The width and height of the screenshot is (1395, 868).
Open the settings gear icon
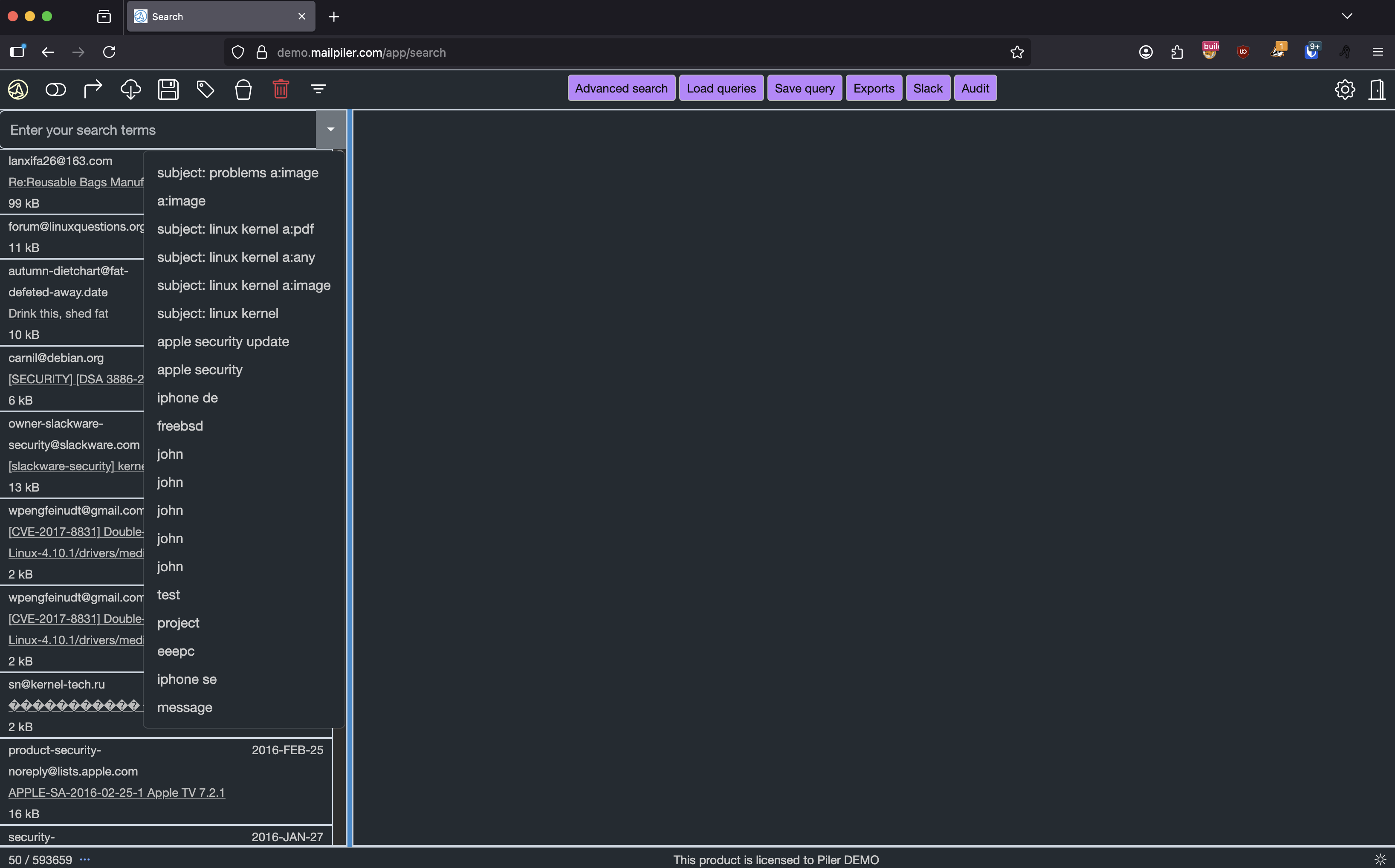(x=1345, y=90)
